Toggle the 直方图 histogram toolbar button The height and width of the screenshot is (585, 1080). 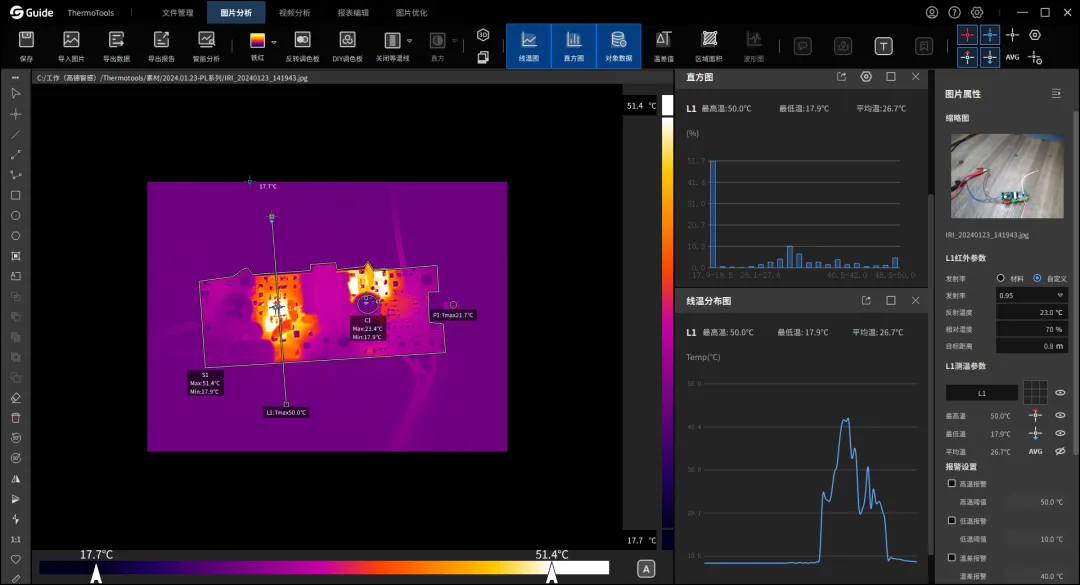(x=574, y=46)
